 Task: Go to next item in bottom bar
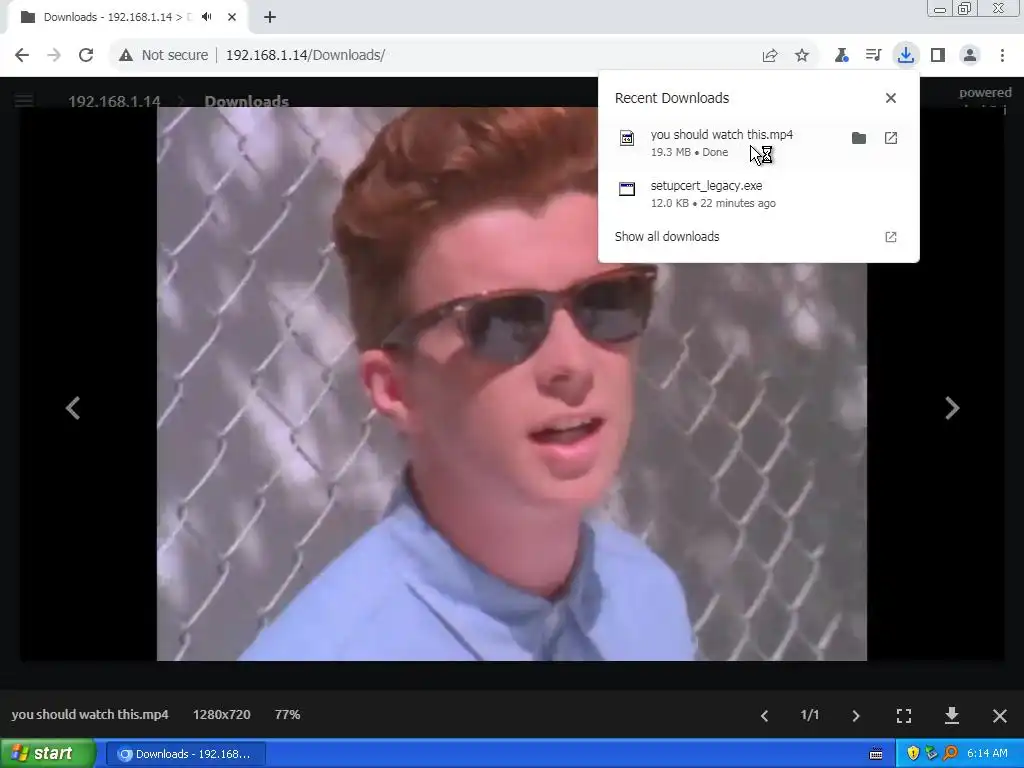[x=856, y=716]
